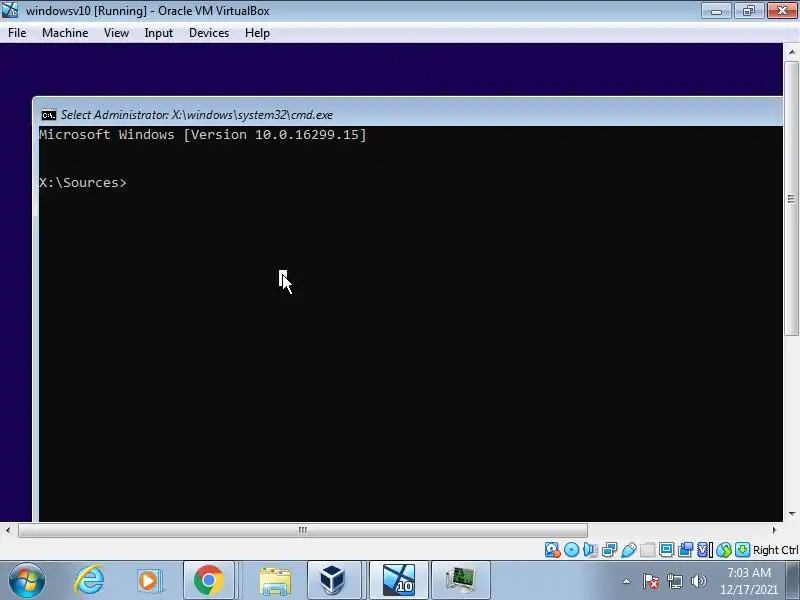Click the vertical scrollbar up arrow
The height and width of the screenshot is (600, 800).
791,52
